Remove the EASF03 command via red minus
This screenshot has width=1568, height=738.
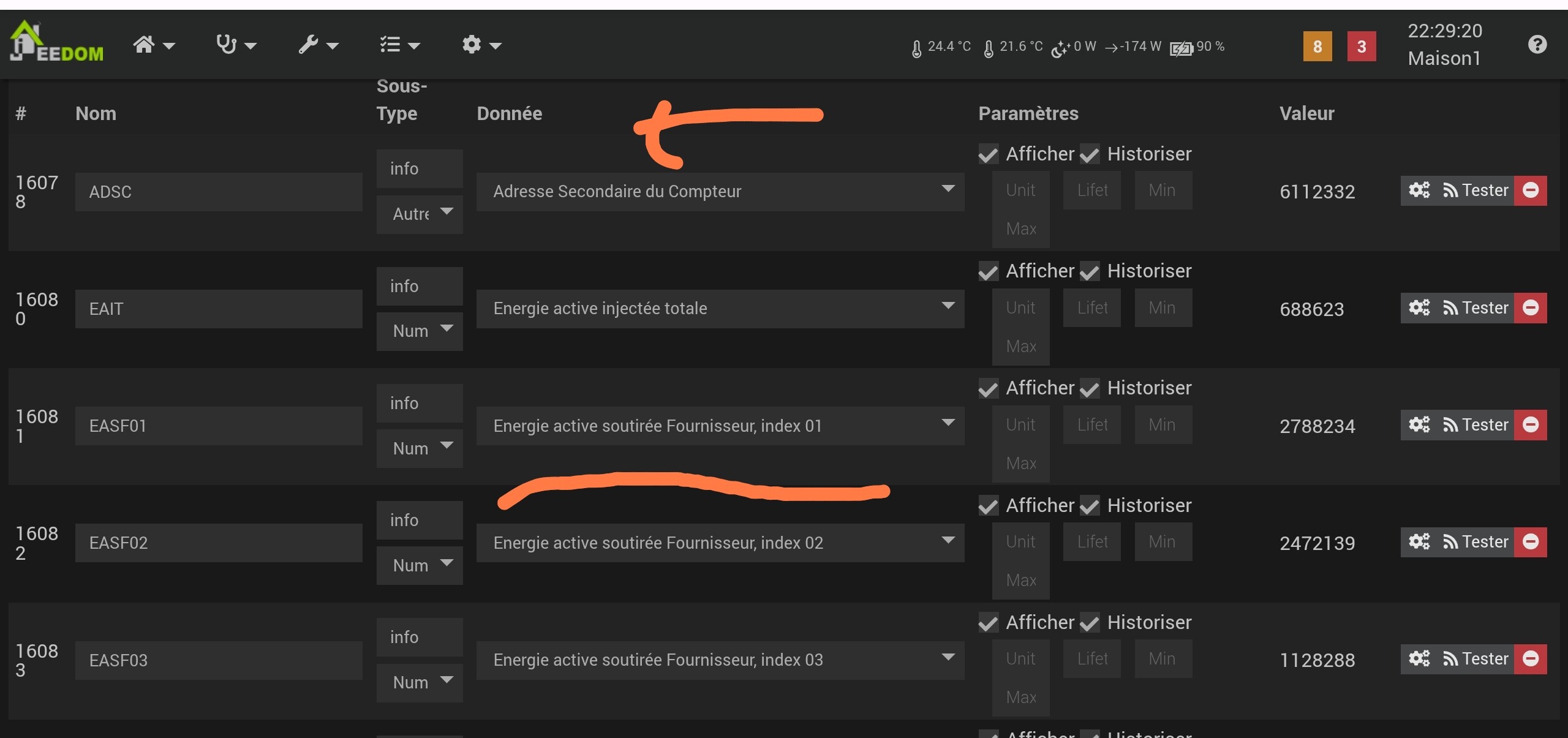tap(1530, 659)
